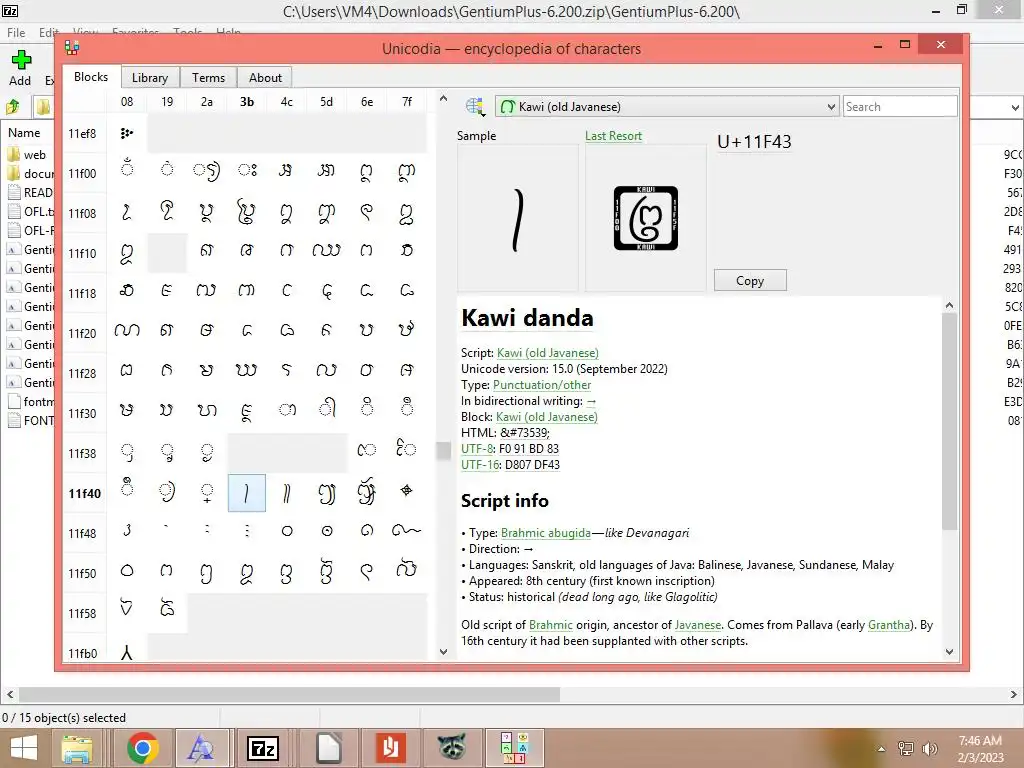Select the wavy character at row 11f48 column 7f

(407, 533)
